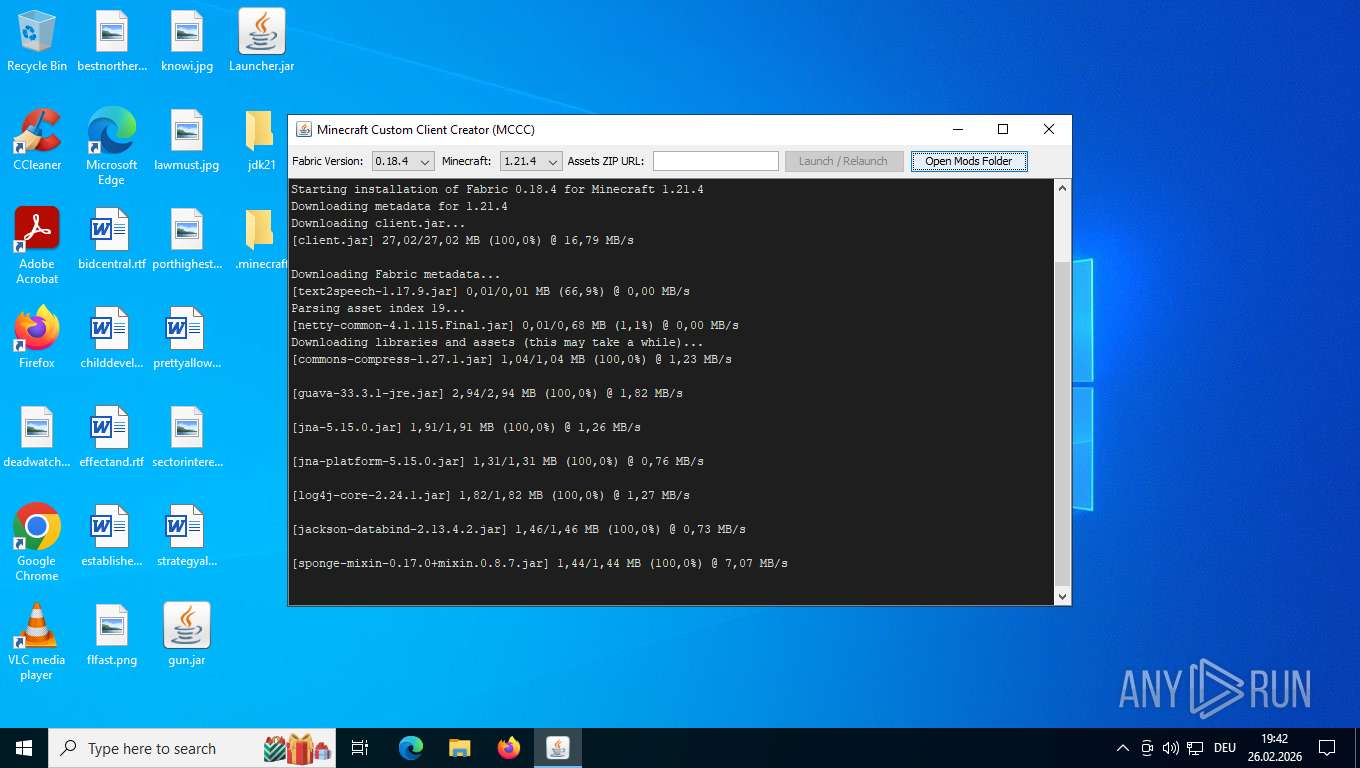Open the jdk21 folder
Viewport: 1360px width, 768px height.
click(x=261, y=139)
